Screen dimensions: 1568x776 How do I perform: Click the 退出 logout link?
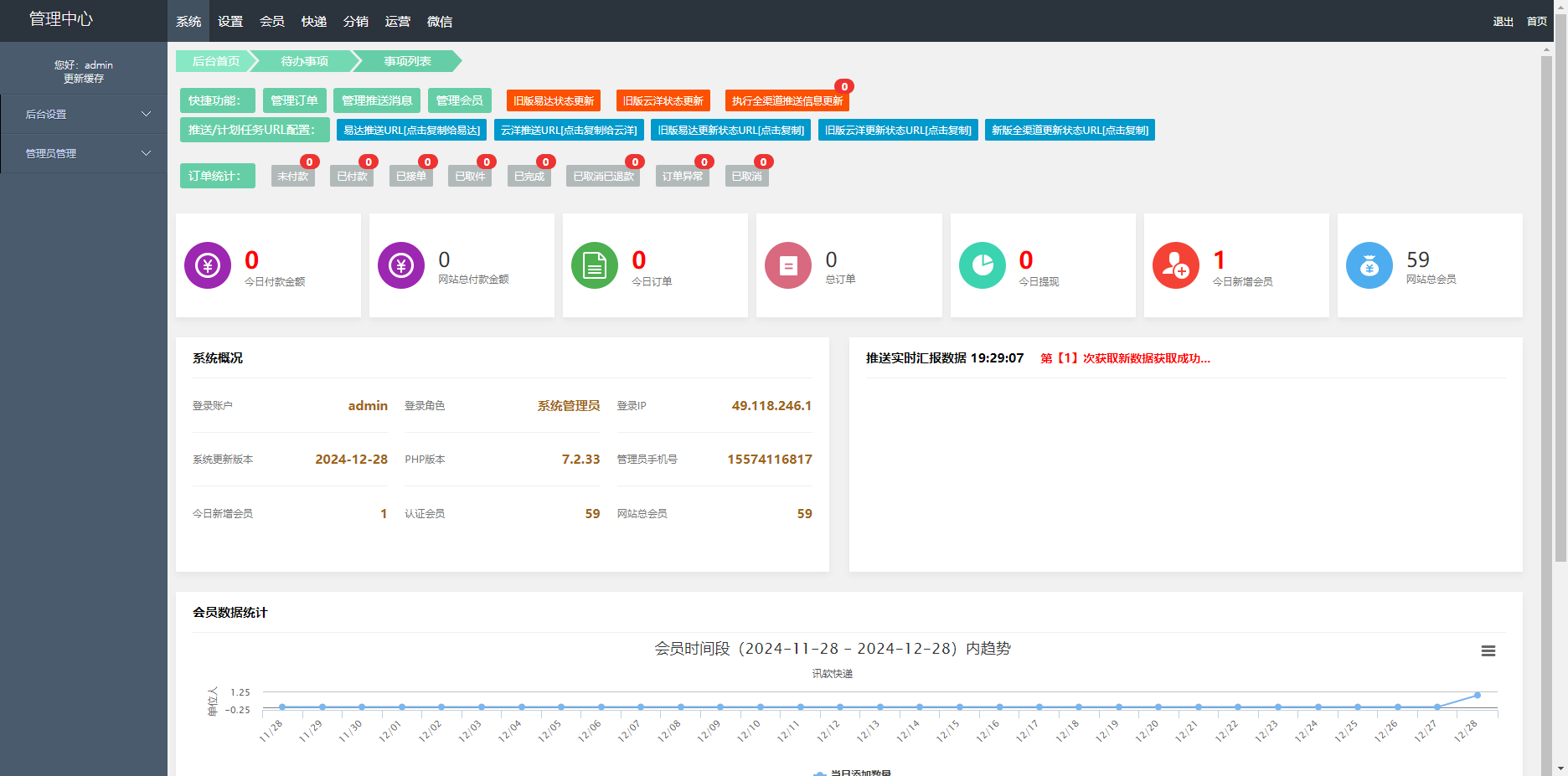[x=1503, y=23]
